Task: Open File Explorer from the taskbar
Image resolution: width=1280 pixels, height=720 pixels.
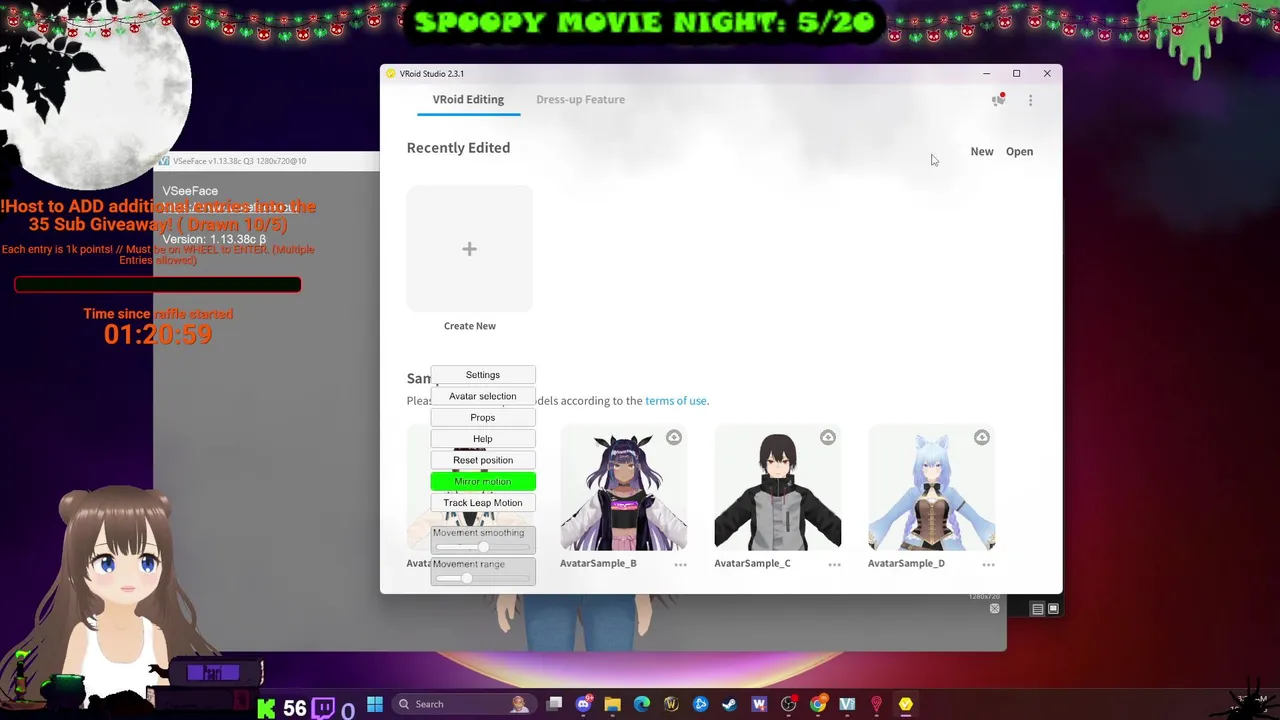Action: 613,704
